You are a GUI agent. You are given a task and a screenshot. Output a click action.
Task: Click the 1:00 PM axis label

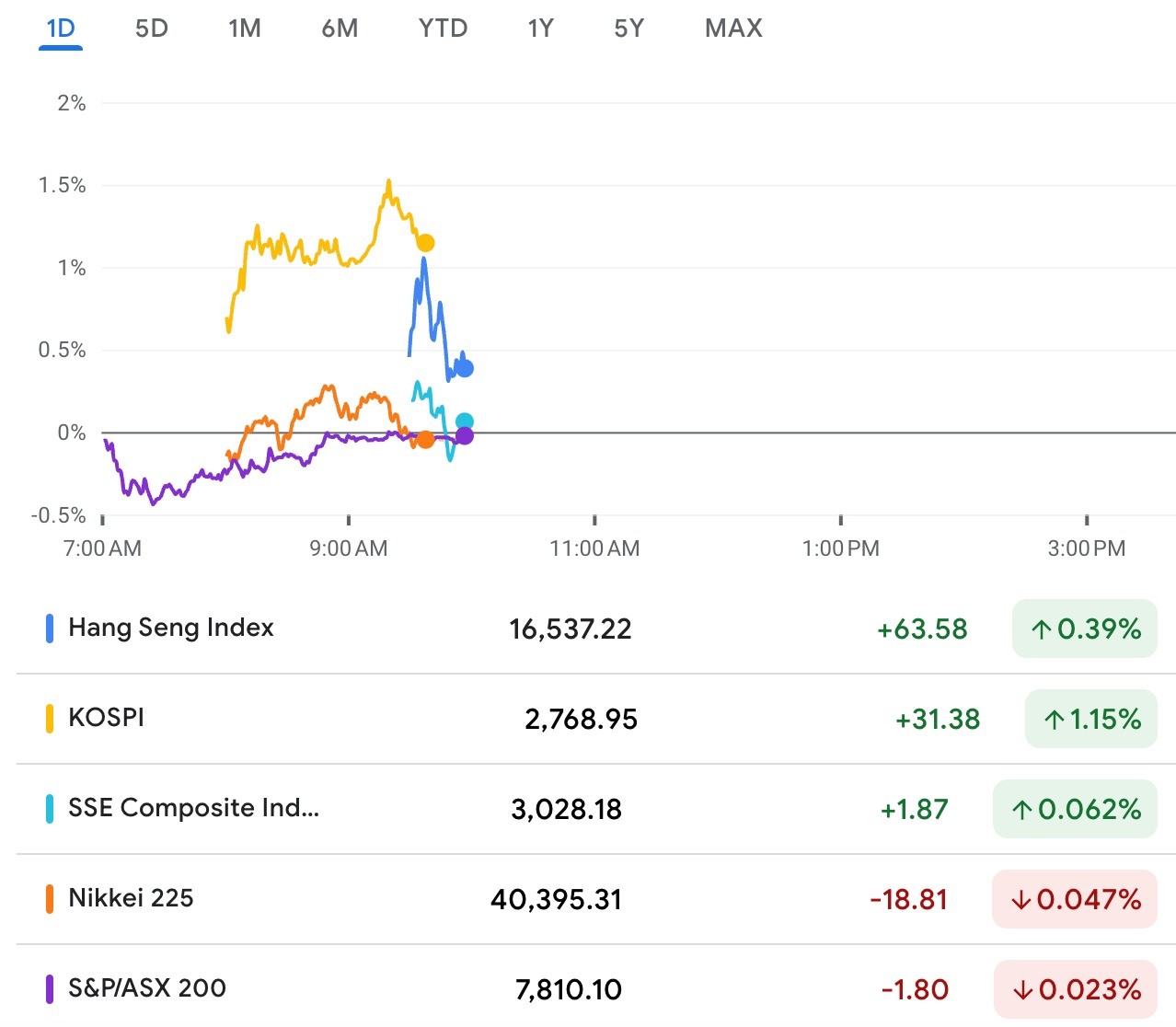click(x=841, y=548)
